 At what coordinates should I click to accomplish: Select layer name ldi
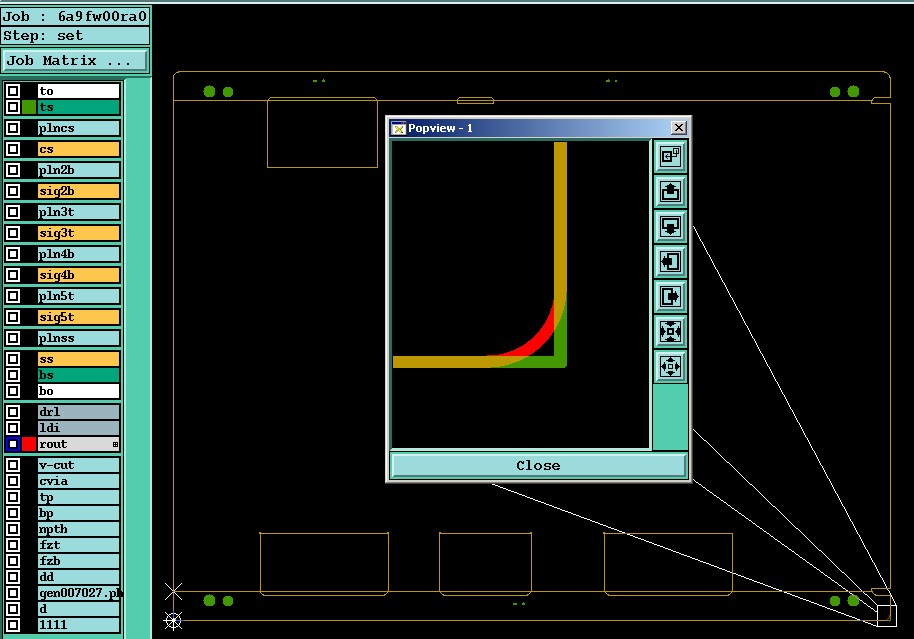[79, 427]
